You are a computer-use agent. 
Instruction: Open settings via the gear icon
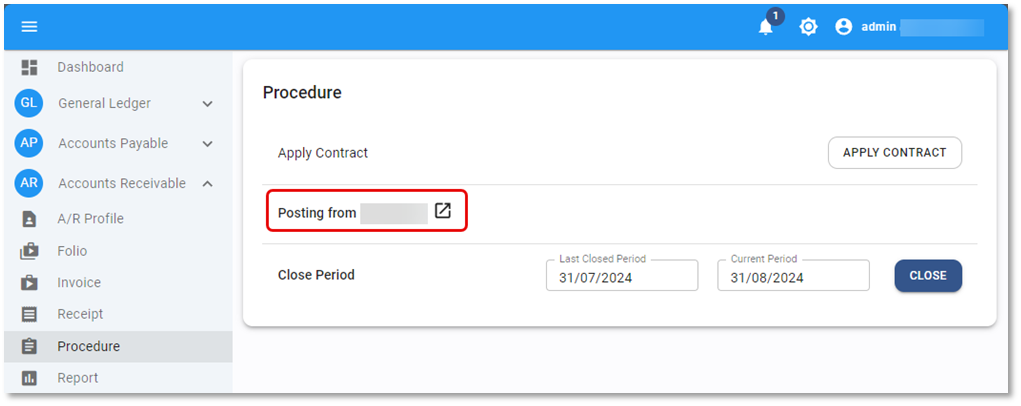click(x=808, y=27)
